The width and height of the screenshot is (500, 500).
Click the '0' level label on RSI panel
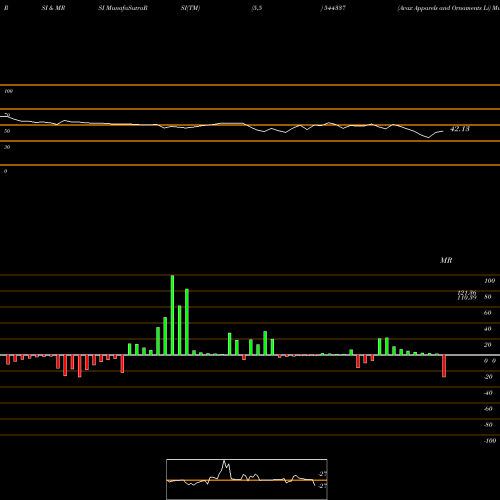pos(5,171)
